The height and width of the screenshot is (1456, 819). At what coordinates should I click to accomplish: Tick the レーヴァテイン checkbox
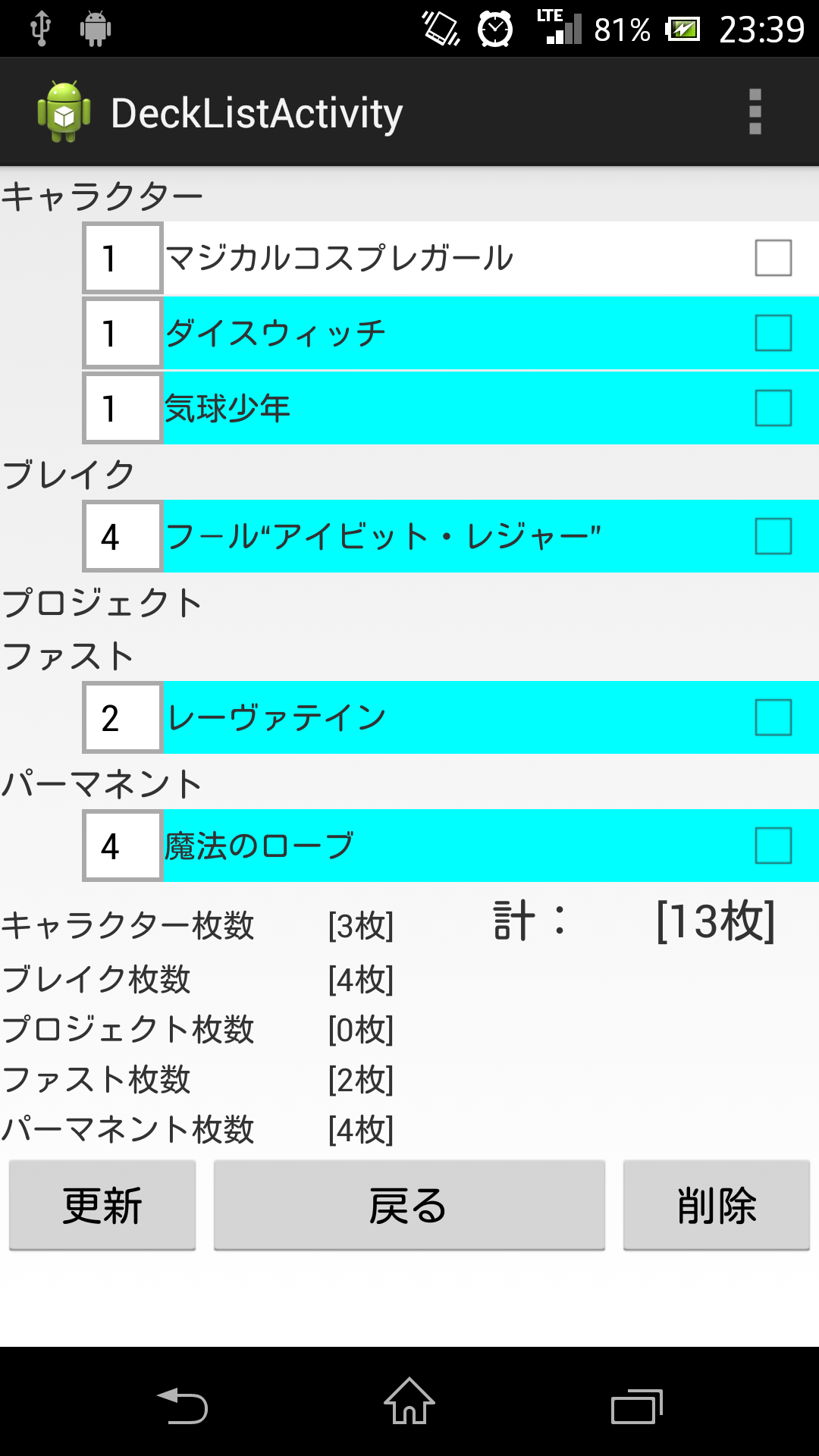coord(773,717)
